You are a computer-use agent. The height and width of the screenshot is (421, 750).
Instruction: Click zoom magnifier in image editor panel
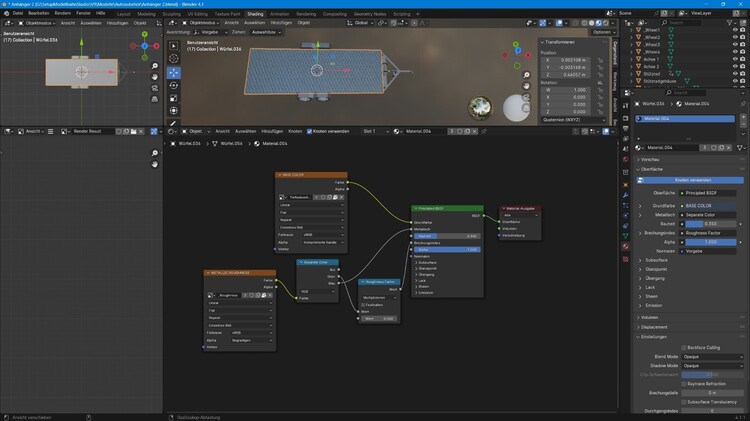tap(154, 153)
